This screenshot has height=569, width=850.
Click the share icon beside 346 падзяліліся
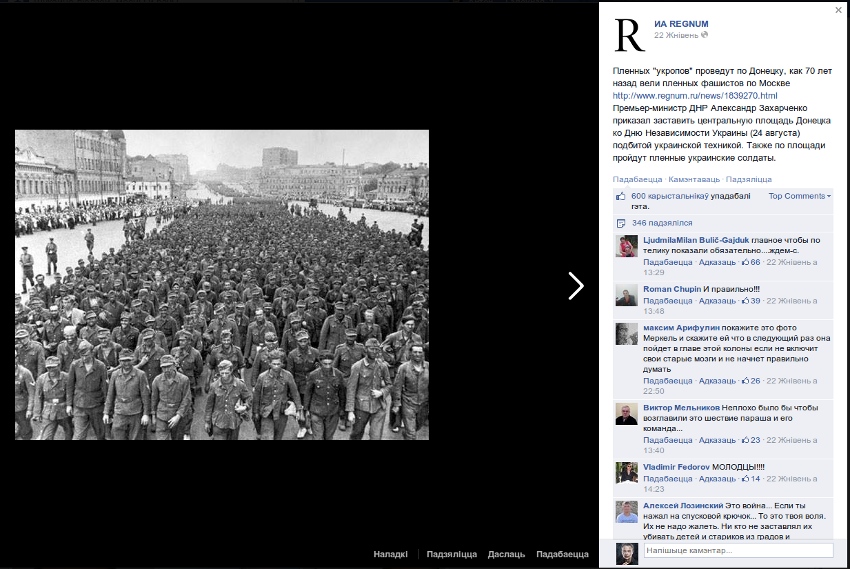(x=621, y=223)
